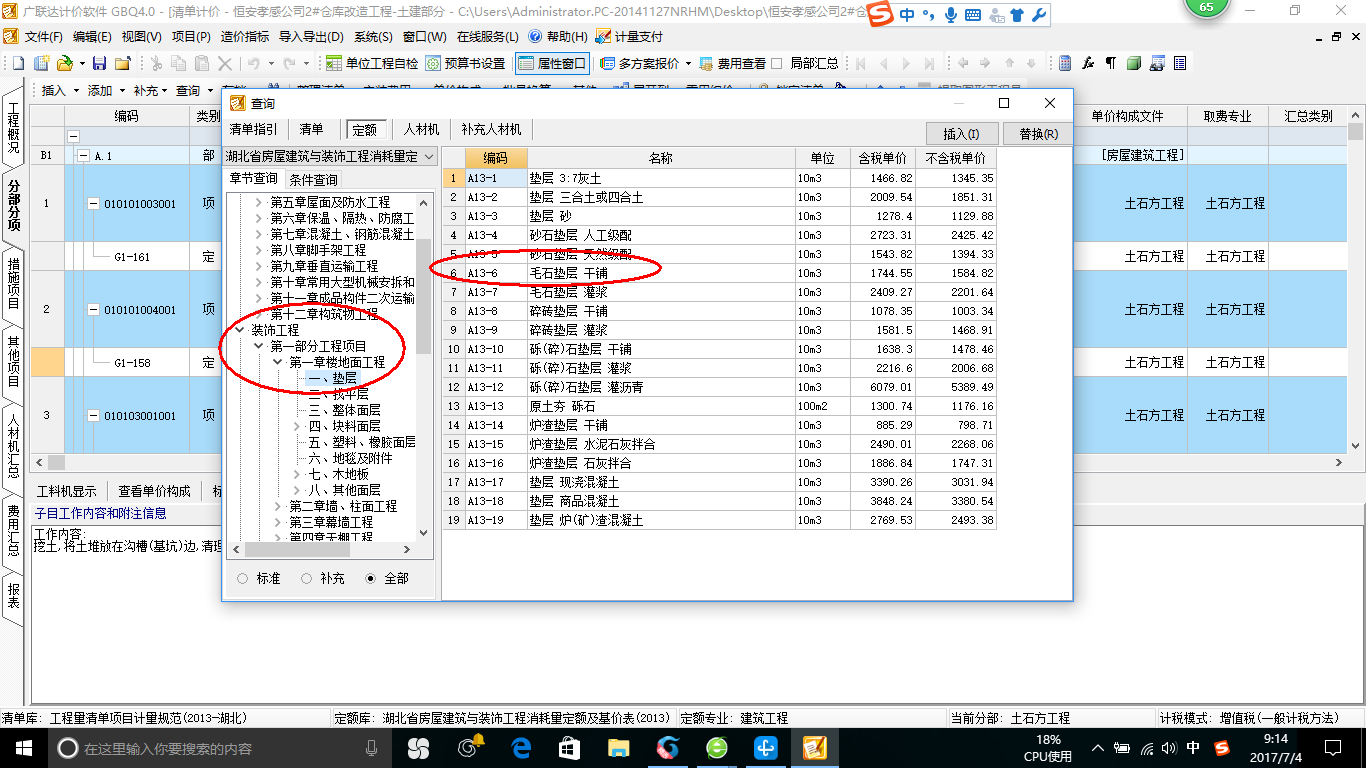Click the Sogou microphone icon
The width and height of the screenshot is (1366, 768).
pyautogui.click(x=949, y=15)
